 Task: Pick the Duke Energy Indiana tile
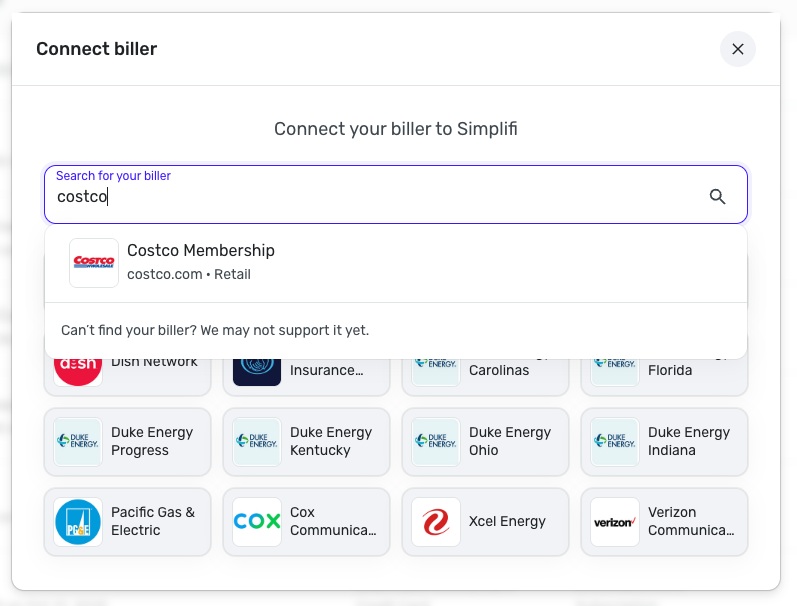pyautogui.click(x=664, y=442)
